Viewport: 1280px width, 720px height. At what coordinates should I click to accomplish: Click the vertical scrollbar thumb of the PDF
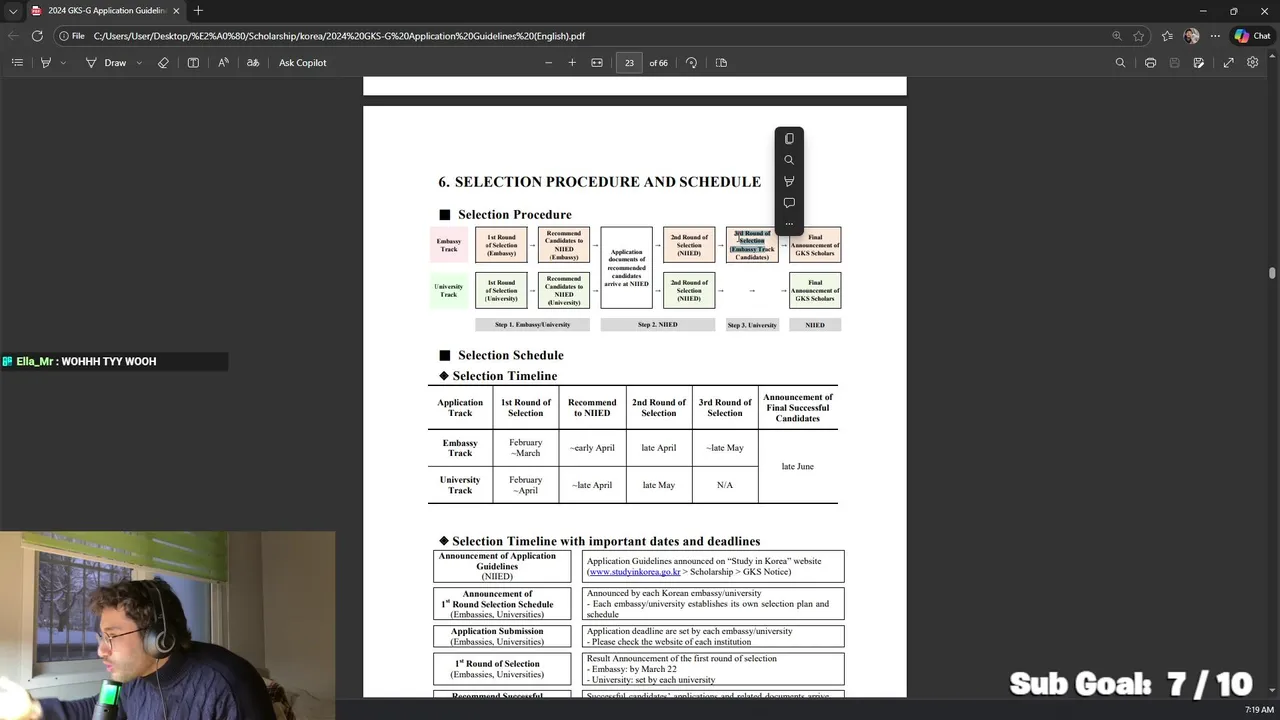pyautogui.click(x=1272, y=273)
